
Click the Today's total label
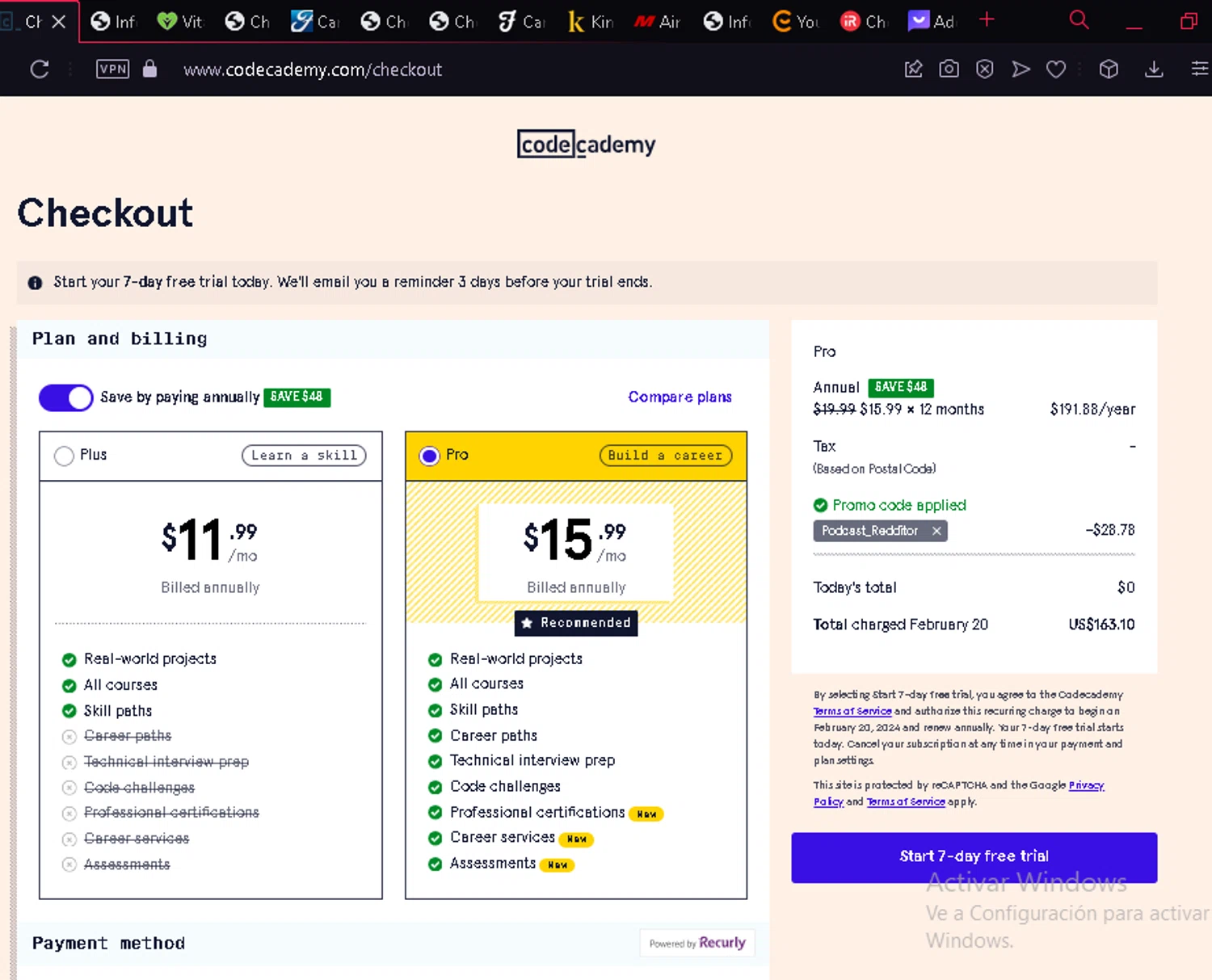coord(855,587)
